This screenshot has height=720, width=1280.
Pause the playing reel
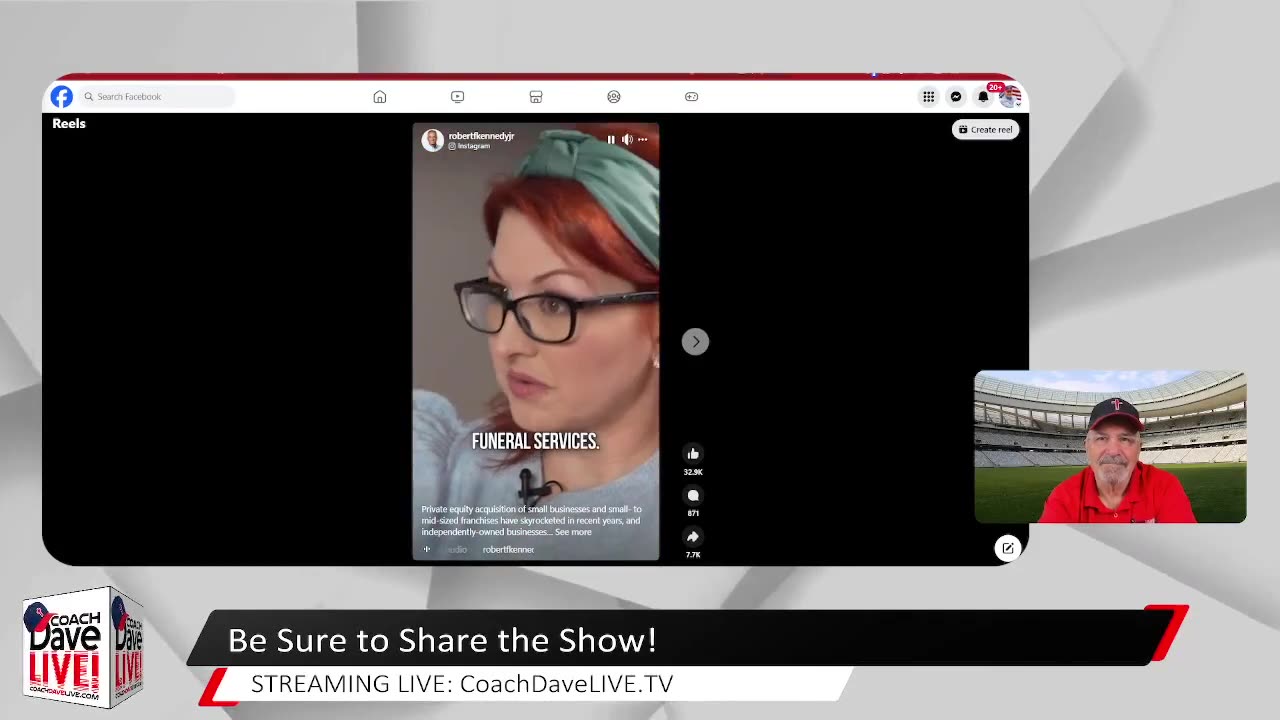pos(611,140)
